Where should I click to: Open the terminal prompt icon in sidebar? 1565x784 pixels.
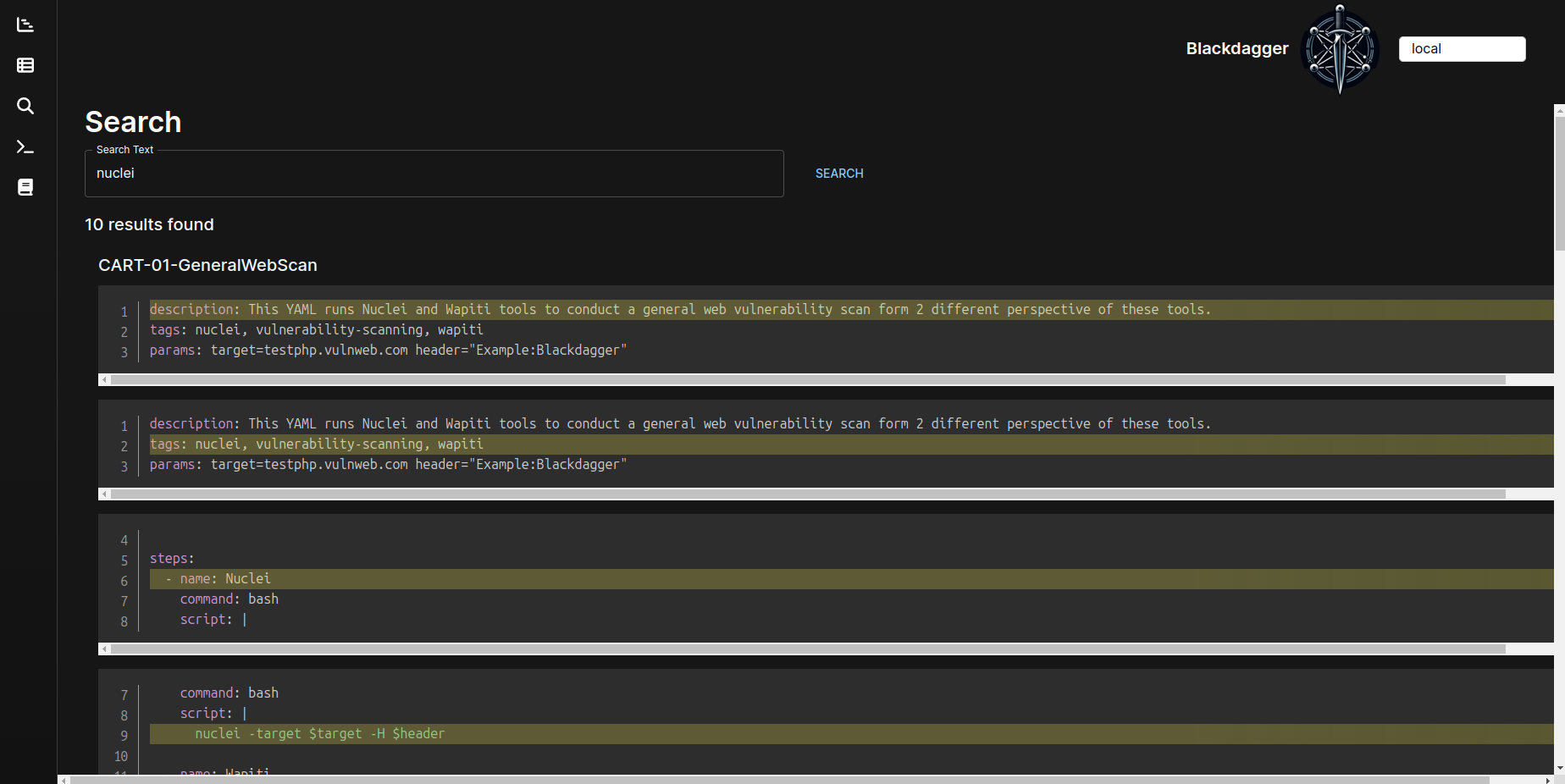25,146
